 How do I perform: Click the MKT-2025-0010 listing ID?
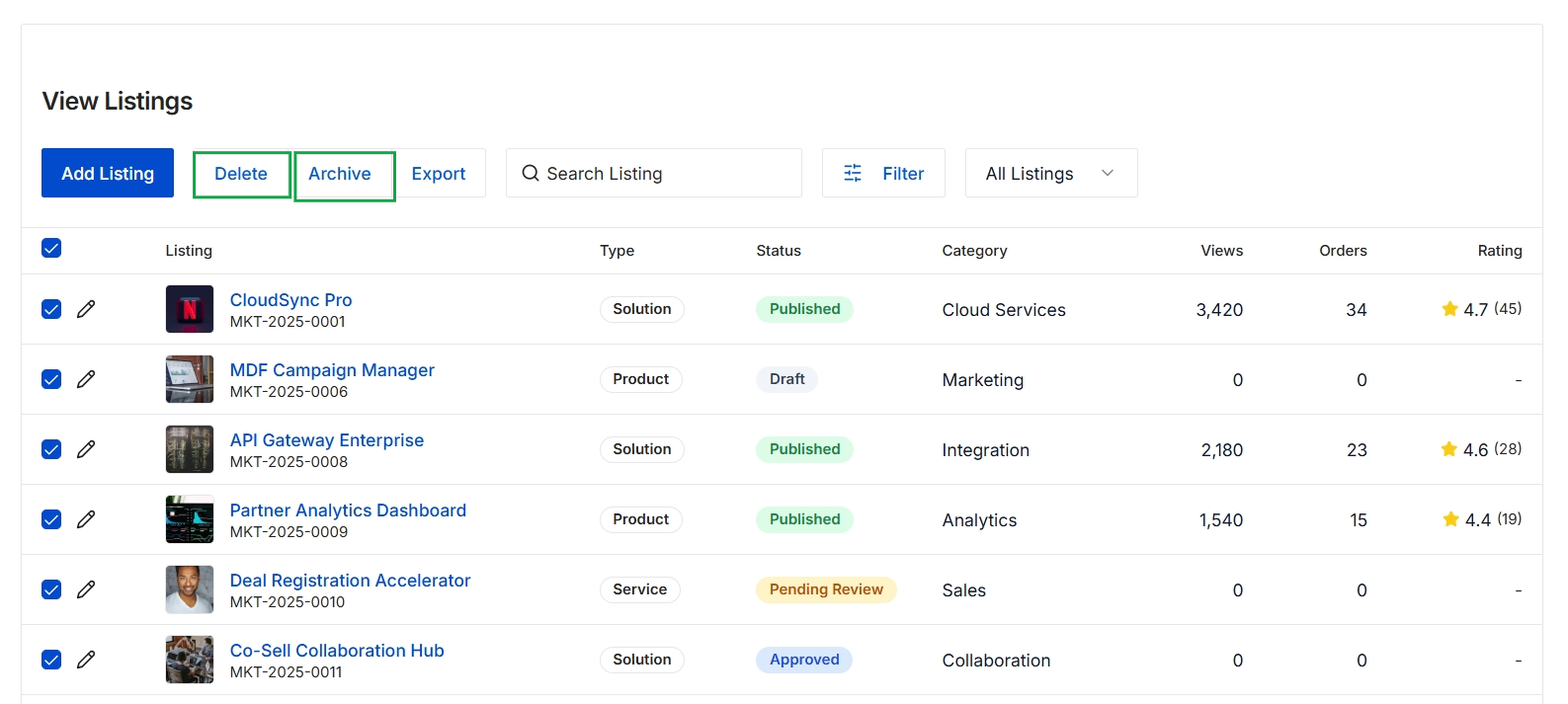(288, 601)
